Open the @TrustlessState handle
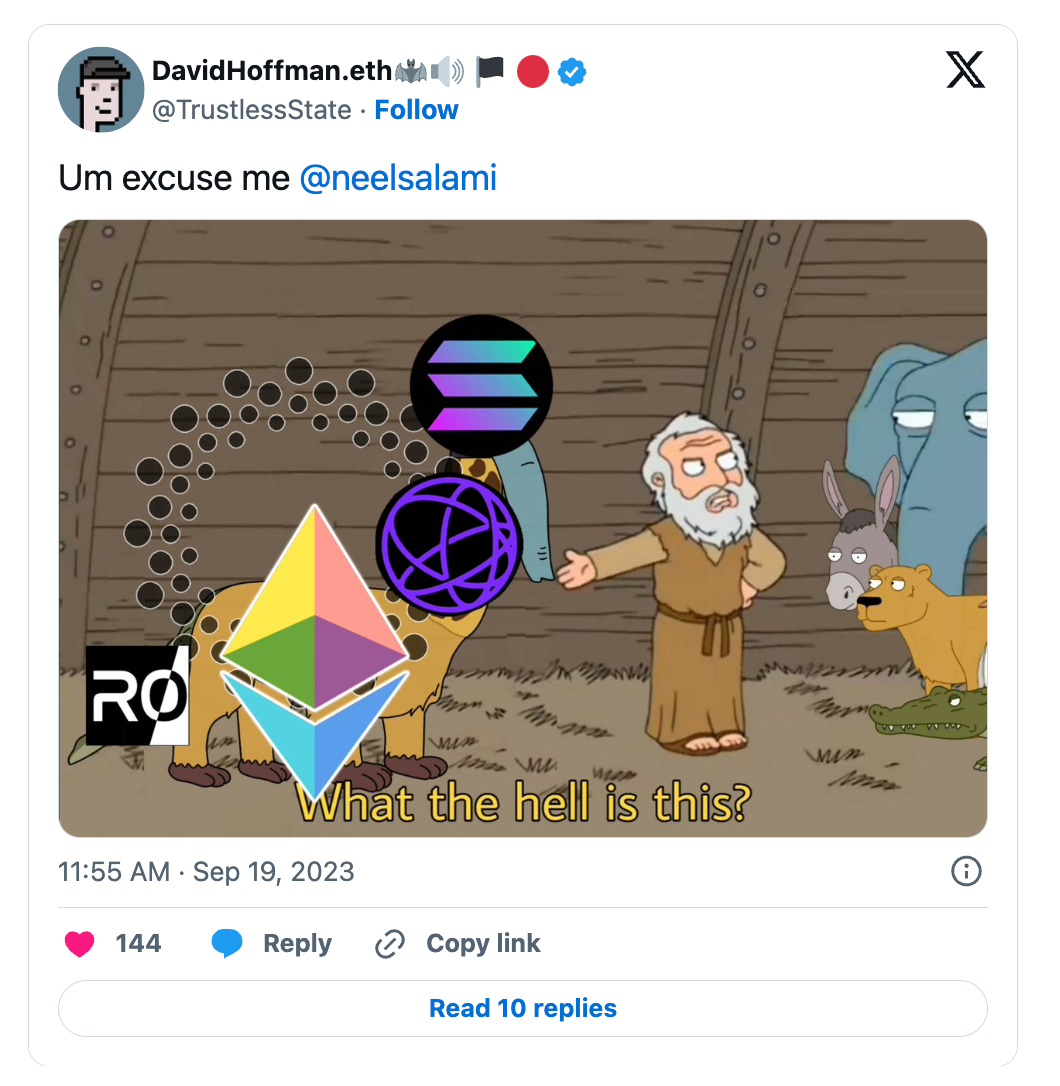The height and width of the screenshot is (1086, 1060). [251, 110]
